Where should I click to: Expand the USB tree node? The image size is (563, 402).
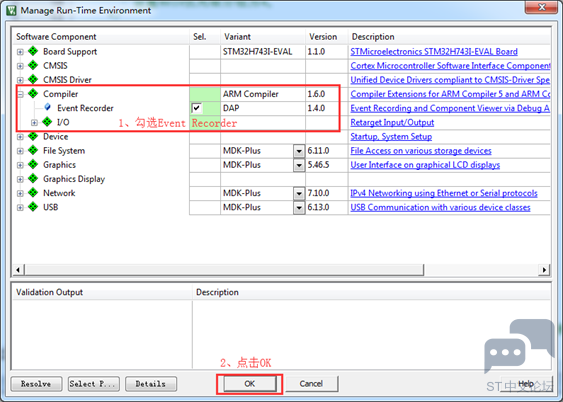click(x=20, y=207)
